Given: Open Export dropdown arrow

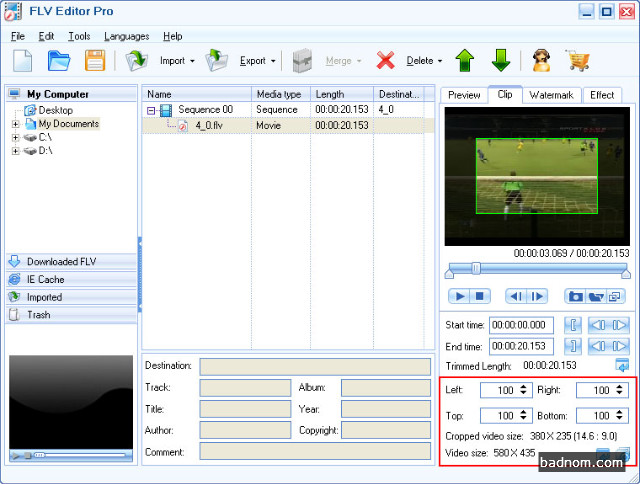Looking at the screenshot, I should click(x=273, y=61).
